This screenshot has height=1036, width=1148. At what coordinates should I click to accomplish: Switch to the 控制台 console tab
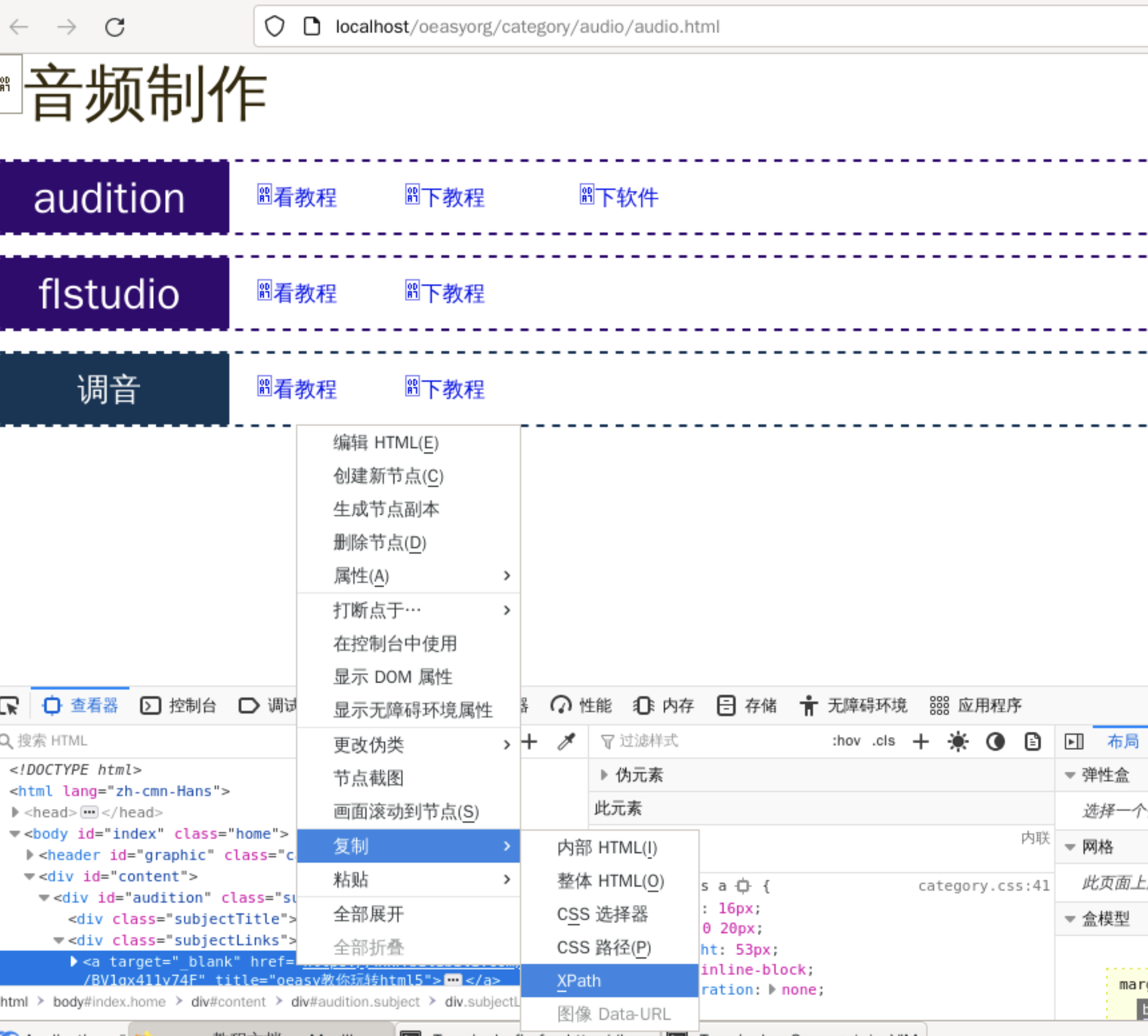click(x=178, y=706)
